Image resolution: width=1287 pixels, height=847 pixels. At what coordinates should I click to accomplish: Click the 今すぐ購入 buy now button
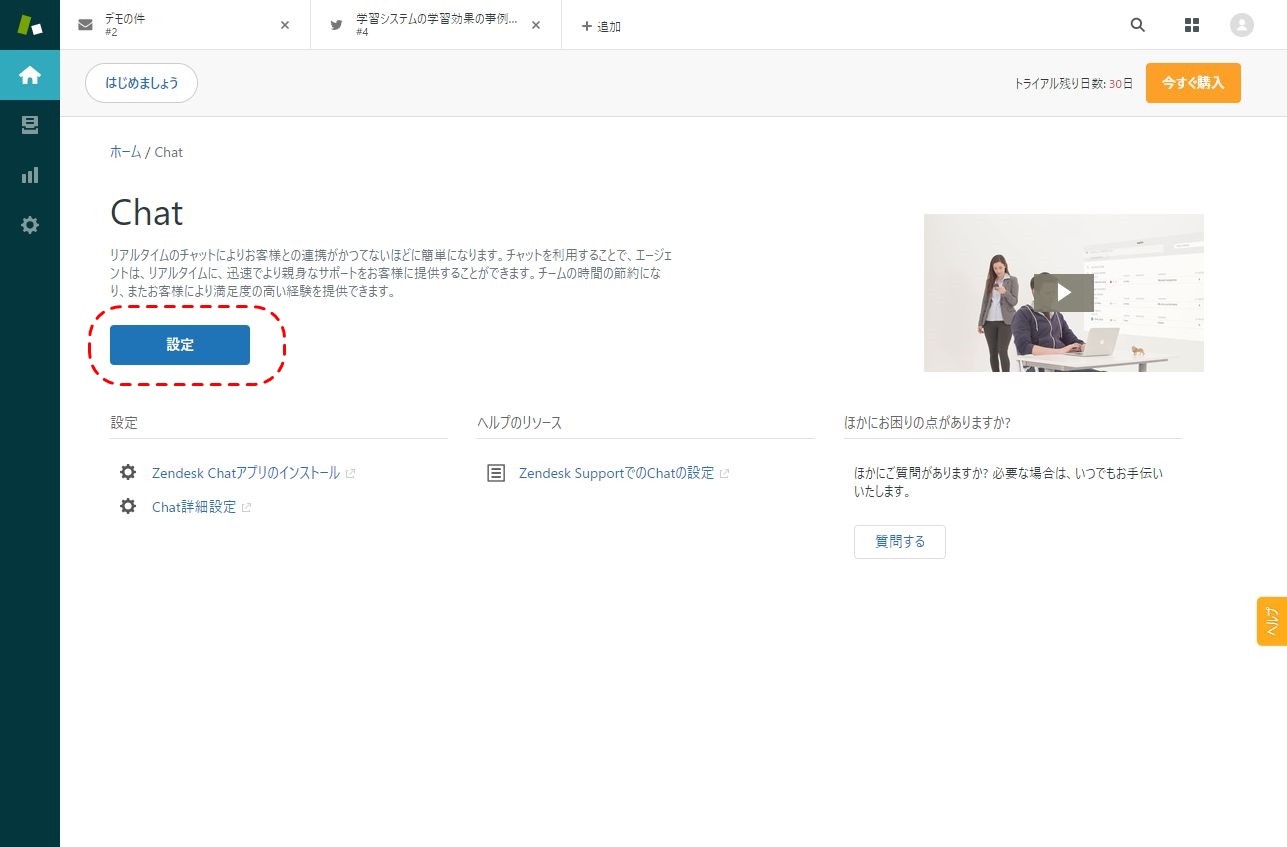1192,83
